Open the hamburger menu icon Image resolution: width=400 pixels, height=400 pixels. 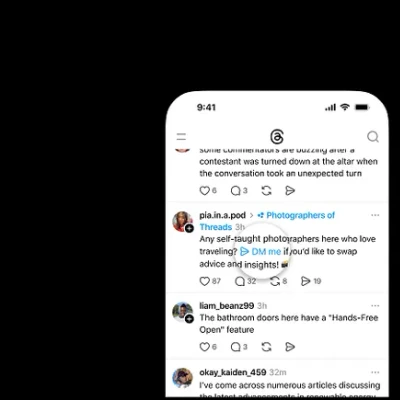pyautogui.click(x=181, y=137)
